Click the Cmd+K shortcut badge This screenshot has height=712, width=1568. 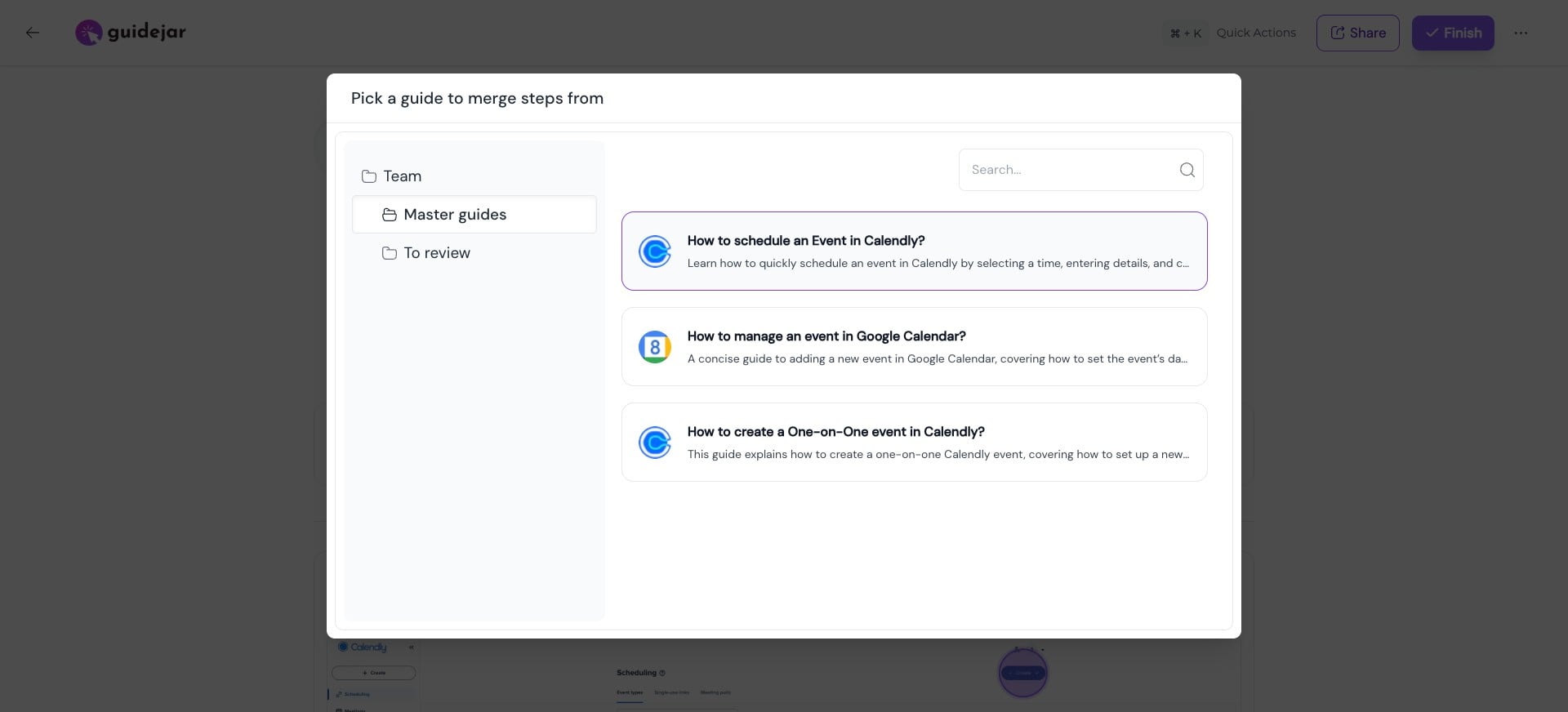coord(1185,33)
